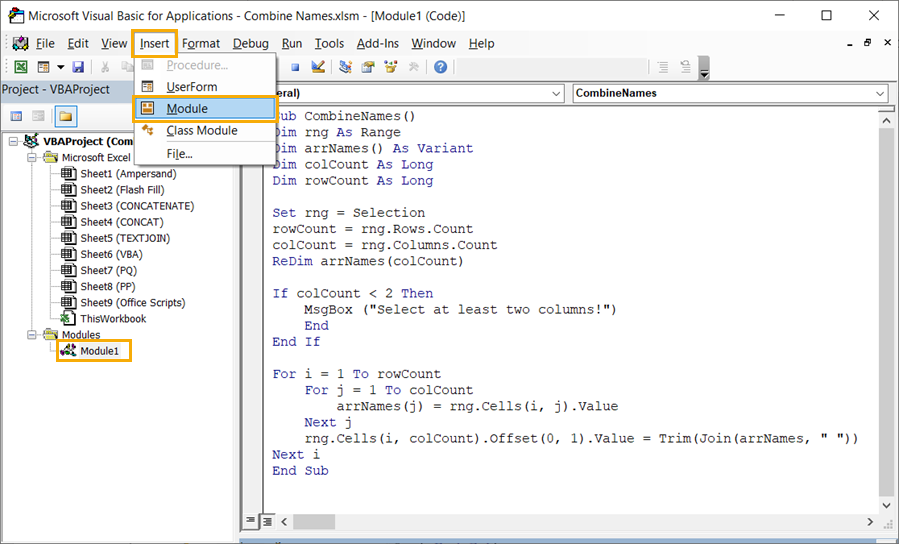Screen dimensions: 899x544
Task: Click the Indent icon on the toolbar
Action: pos(663,67)
